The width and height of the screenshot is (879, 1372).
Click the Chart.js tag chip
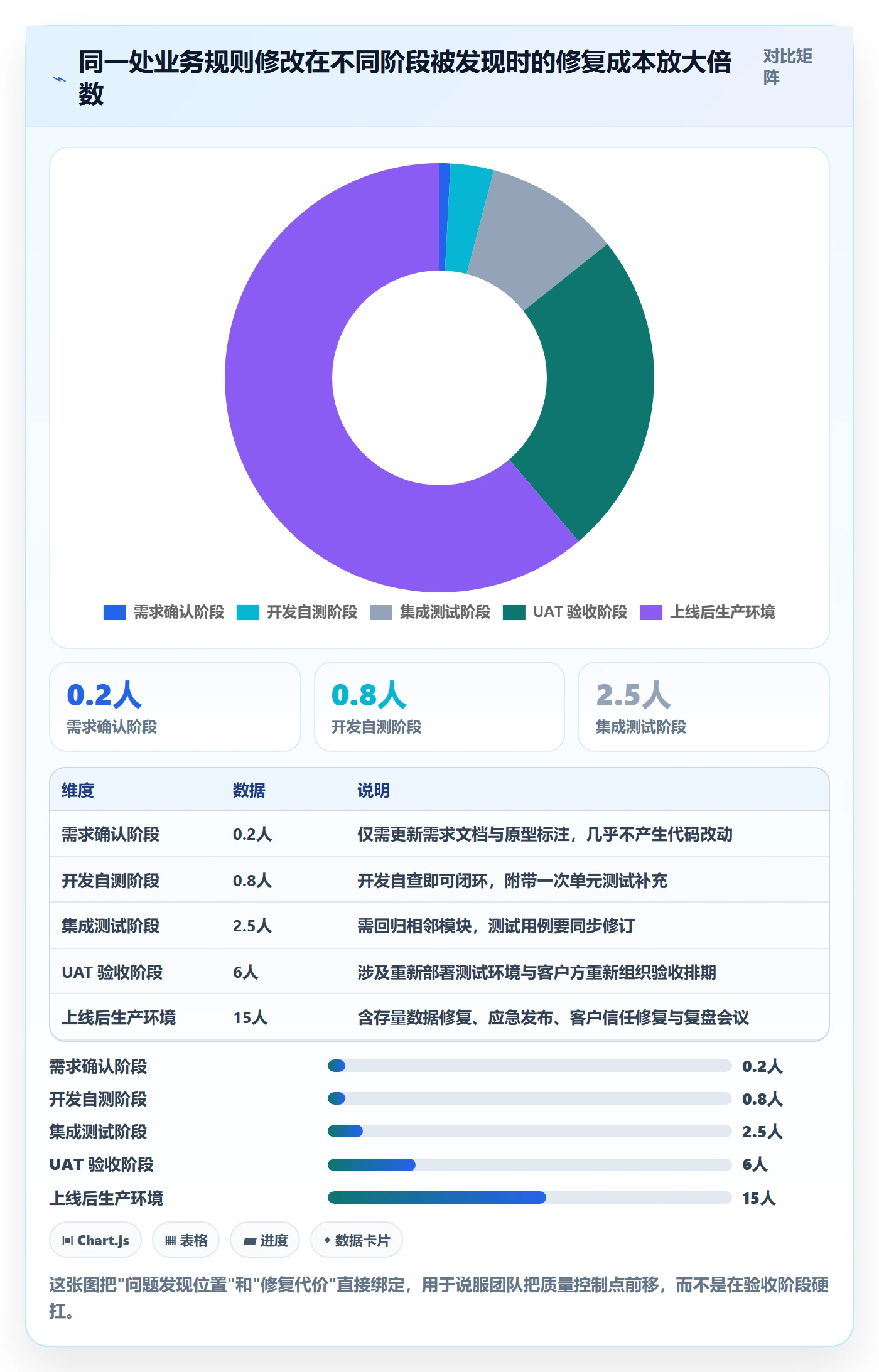(95, 1240)
